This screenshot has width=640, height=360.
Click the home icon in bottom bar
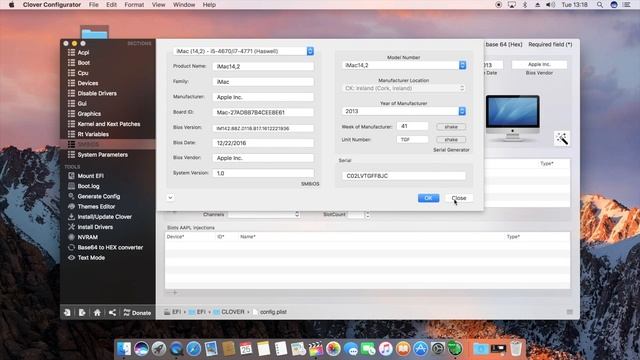click(x=97, y=313)
